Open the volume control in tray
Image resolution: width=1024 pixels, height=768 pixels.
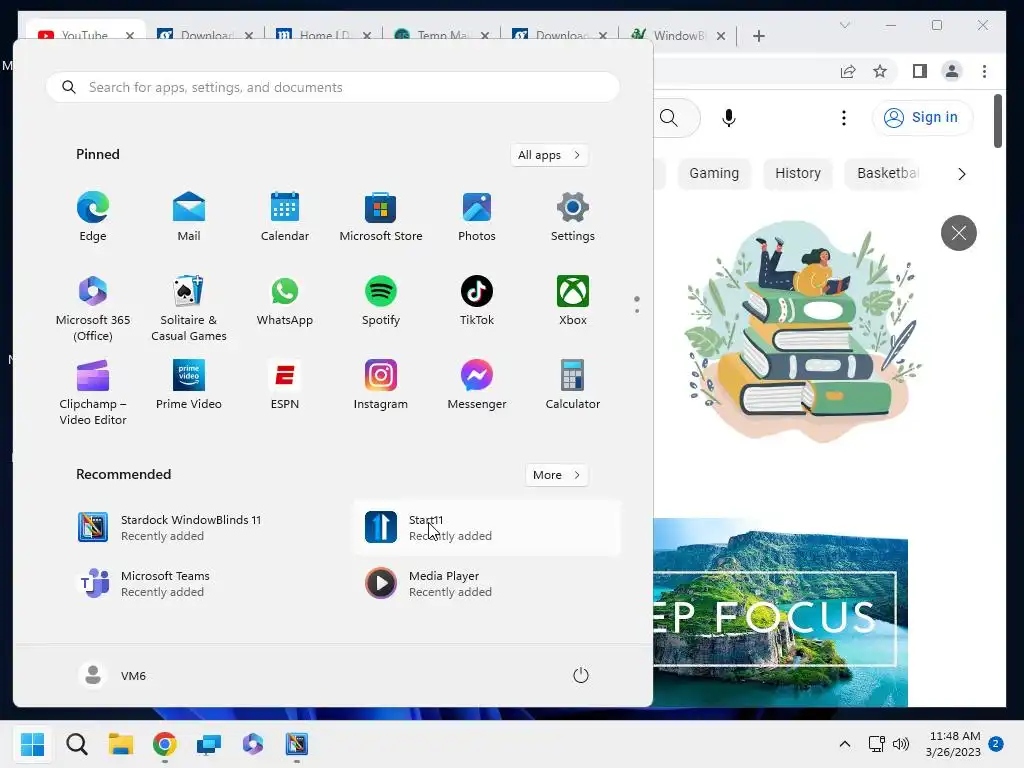(x=901, y=744)
